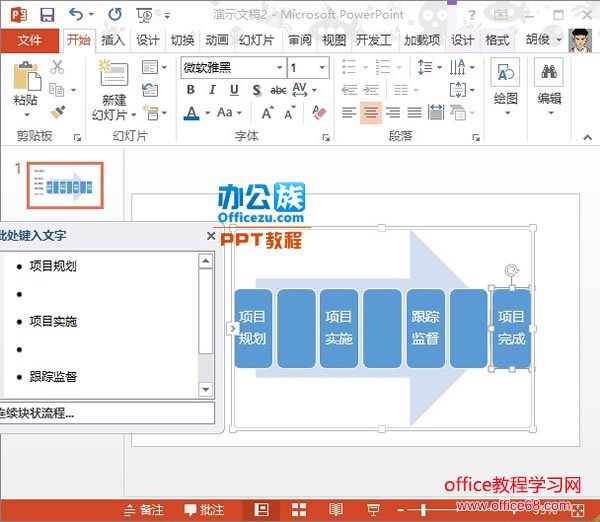This screenshot has height=522, width=600.
Task: Open the Drawing tools button
Action: (505, 86)
